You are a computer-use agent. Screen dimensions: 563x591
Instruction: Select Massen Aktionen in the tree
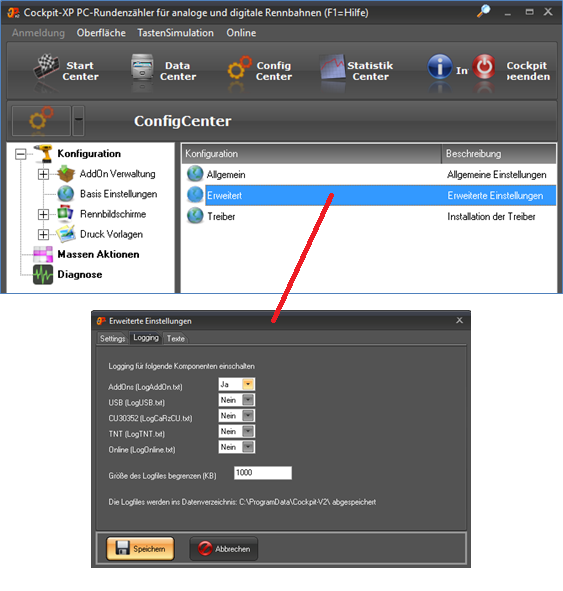click(x=98, y=254)
